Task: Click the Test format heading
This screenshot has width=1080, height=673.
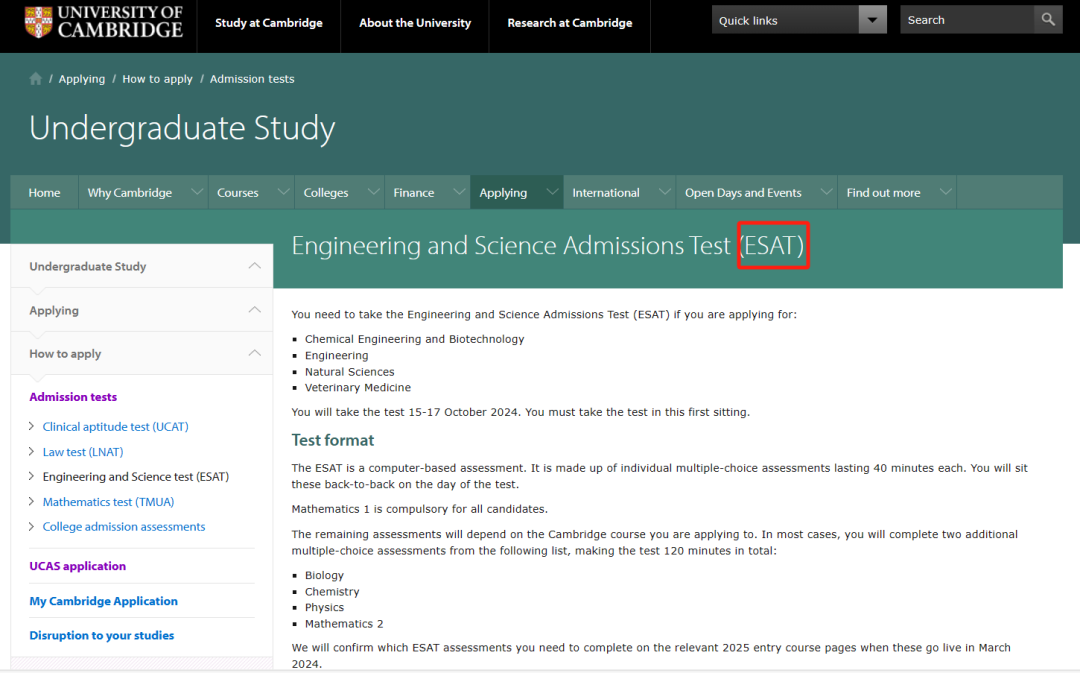Action: [x=333, y=440]
